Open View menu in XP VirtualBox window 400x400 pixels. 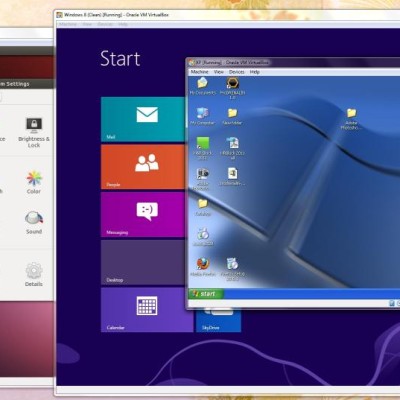219,72
